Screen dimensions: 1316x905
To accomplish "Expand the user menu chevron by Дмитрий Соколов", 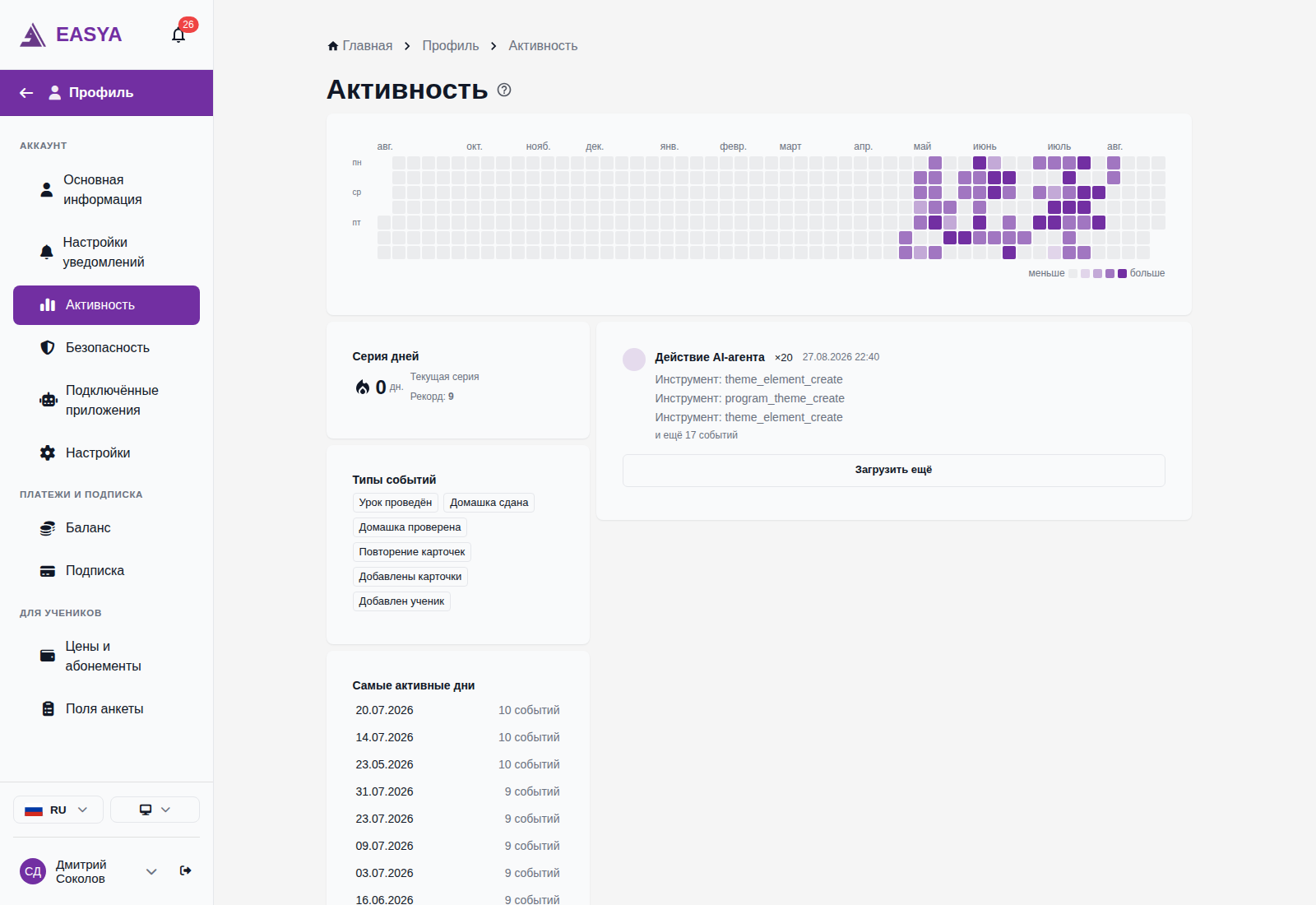I will (x=151, y=871).
